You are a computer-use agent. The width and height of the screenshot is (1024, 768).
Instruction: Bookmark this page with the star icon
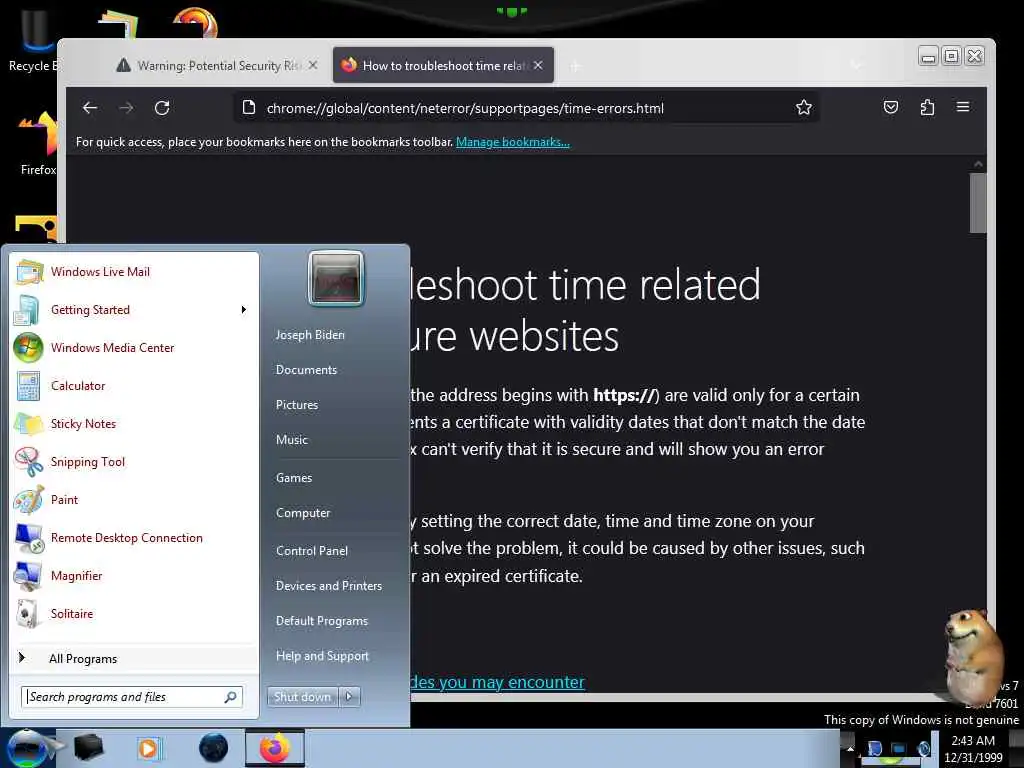(804, 108)
